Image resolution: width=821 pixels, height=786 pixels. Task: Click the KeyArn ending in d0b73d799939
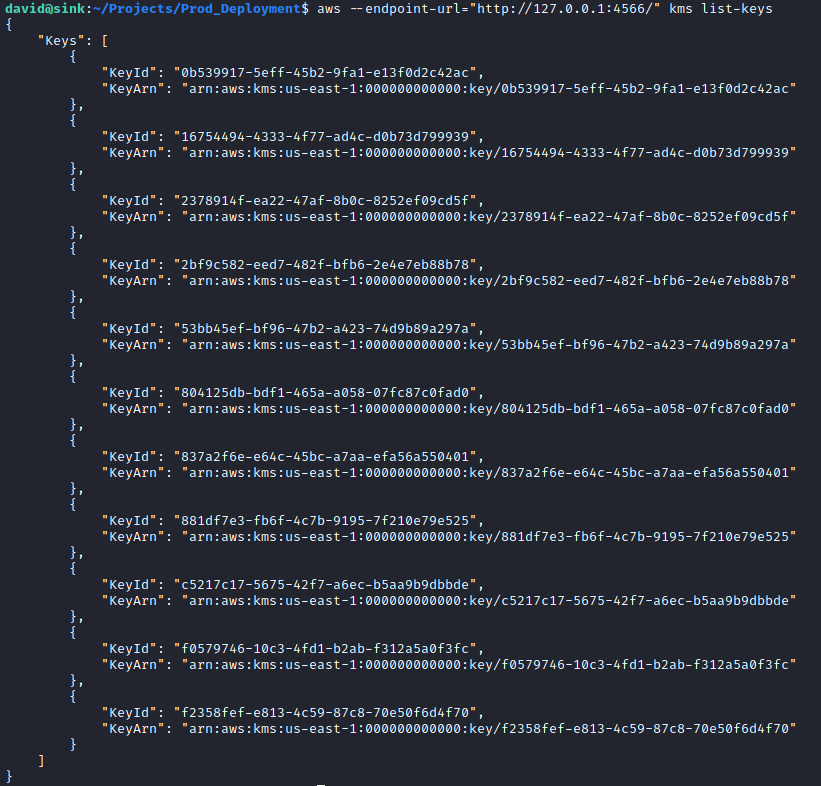(x=488, y=153)
